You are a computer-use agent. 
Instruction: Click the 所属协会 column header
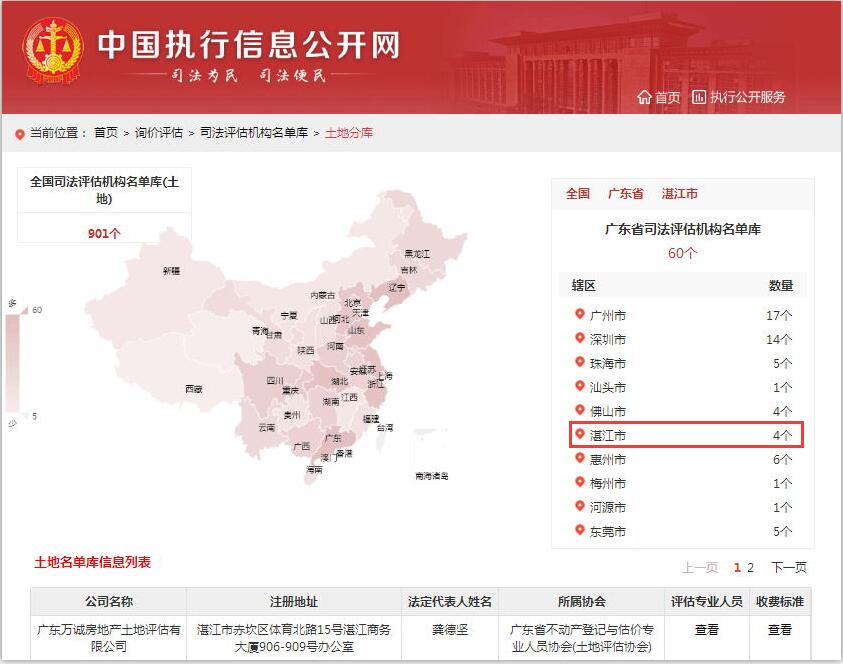click(582, 602)
